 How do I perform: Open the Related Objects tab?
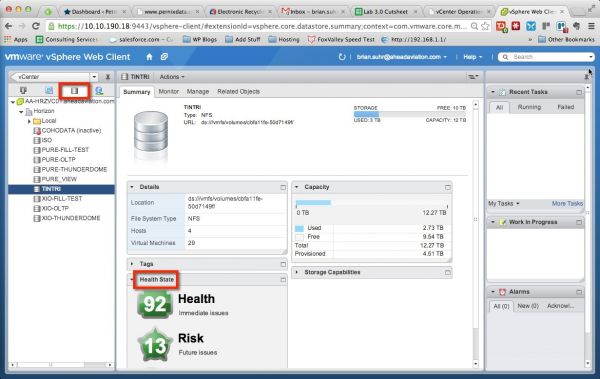(x=238, y=92)
